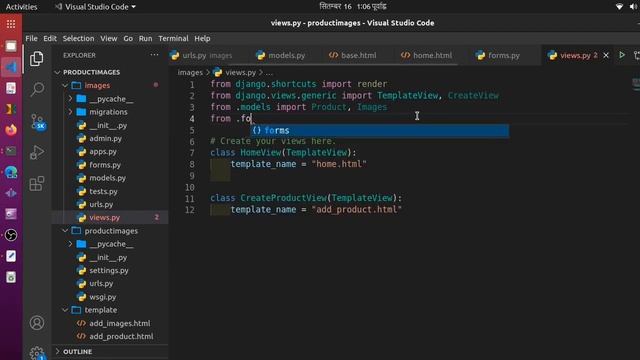Click the Visual Studio Code dock icon
The image size is (640, 360).
[11, 67]
